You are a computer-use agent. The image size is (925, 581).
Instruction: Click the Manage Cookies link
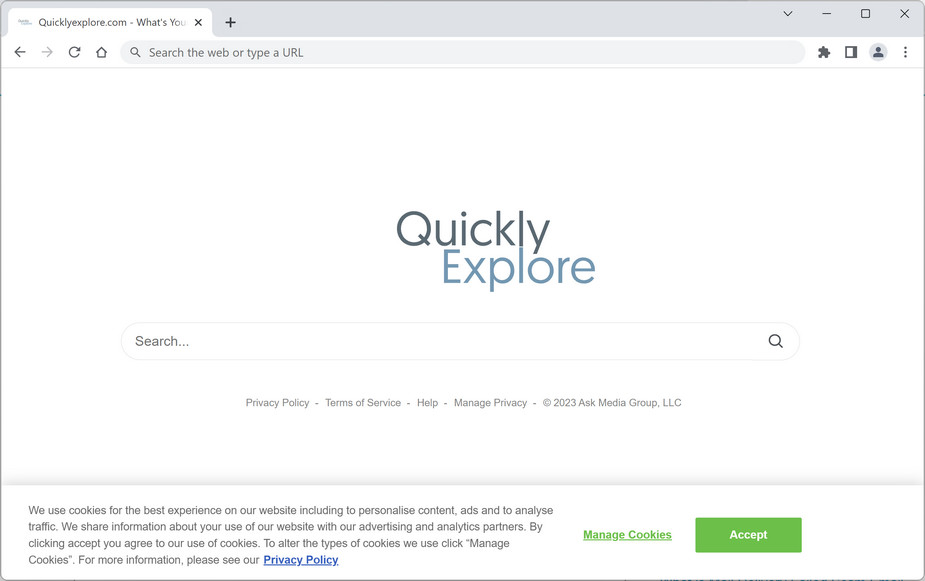tap(627, 535)
